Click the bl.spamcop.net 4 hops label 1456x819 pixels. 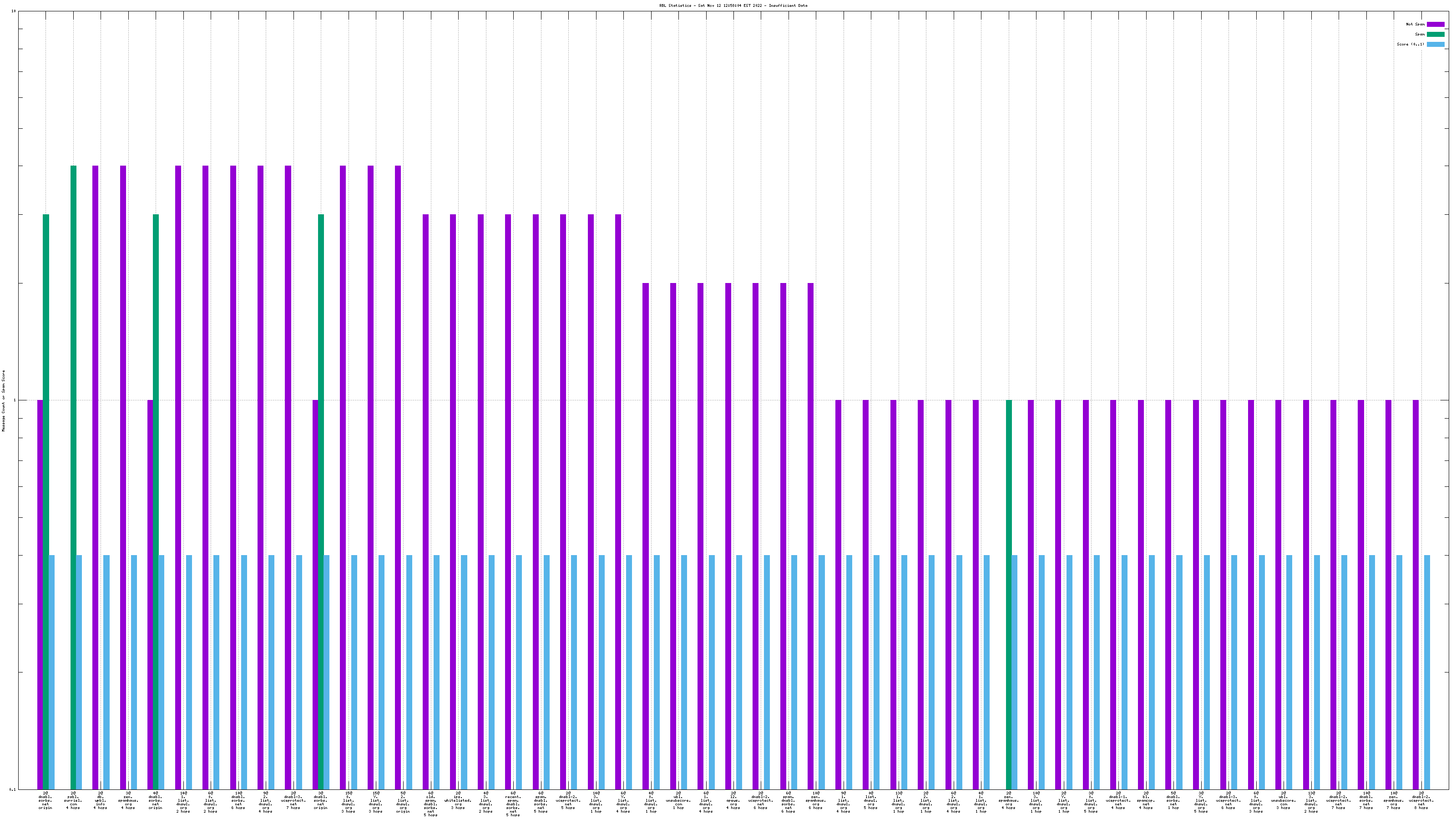1146,801
